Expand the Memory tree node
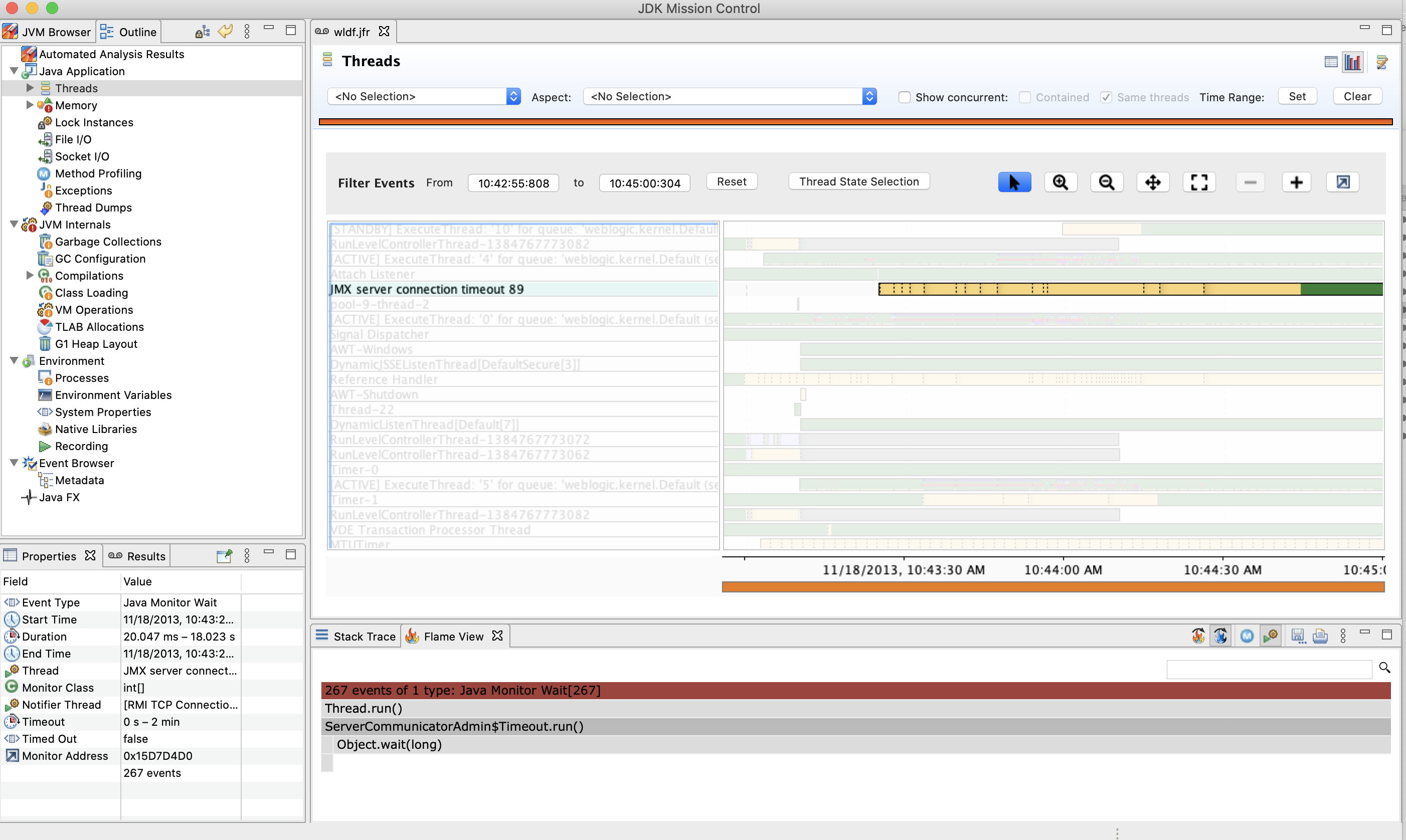Screen dimensions: 1406x840 tap(30, 105)
